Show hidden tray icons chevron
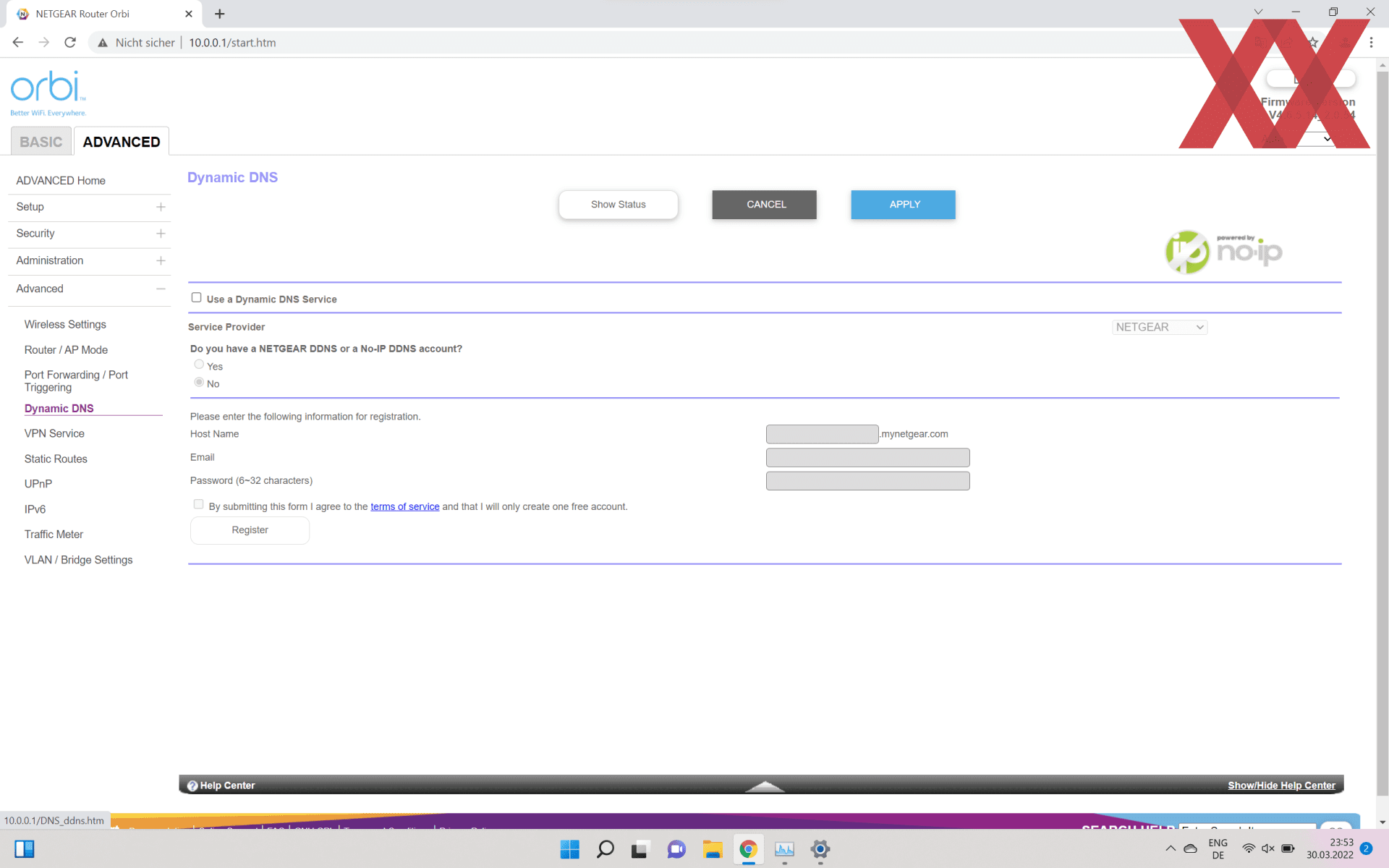 click(x=1171, y=848)
